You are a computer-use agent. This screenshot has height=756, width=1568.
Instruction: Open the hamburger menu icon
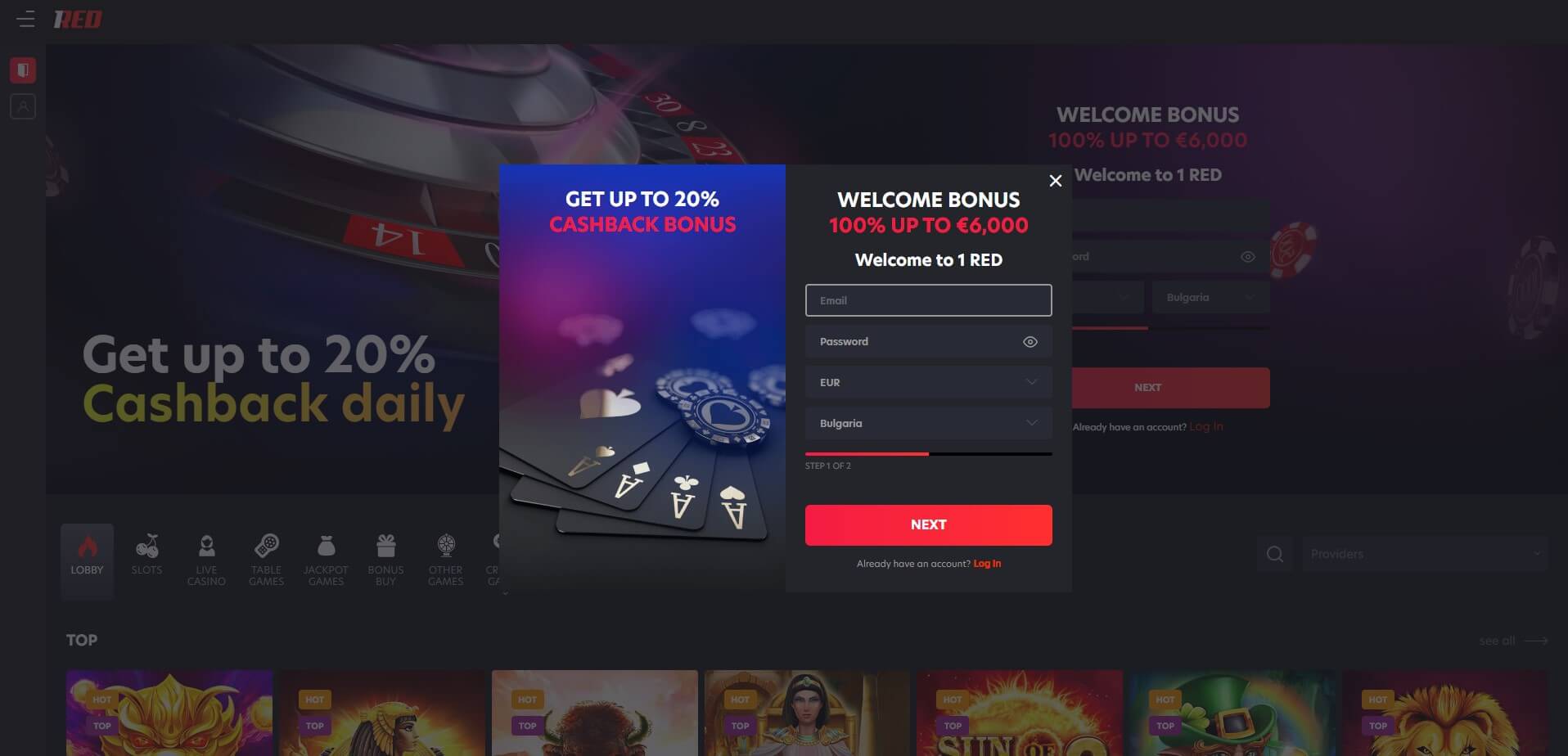coord(25,19)
